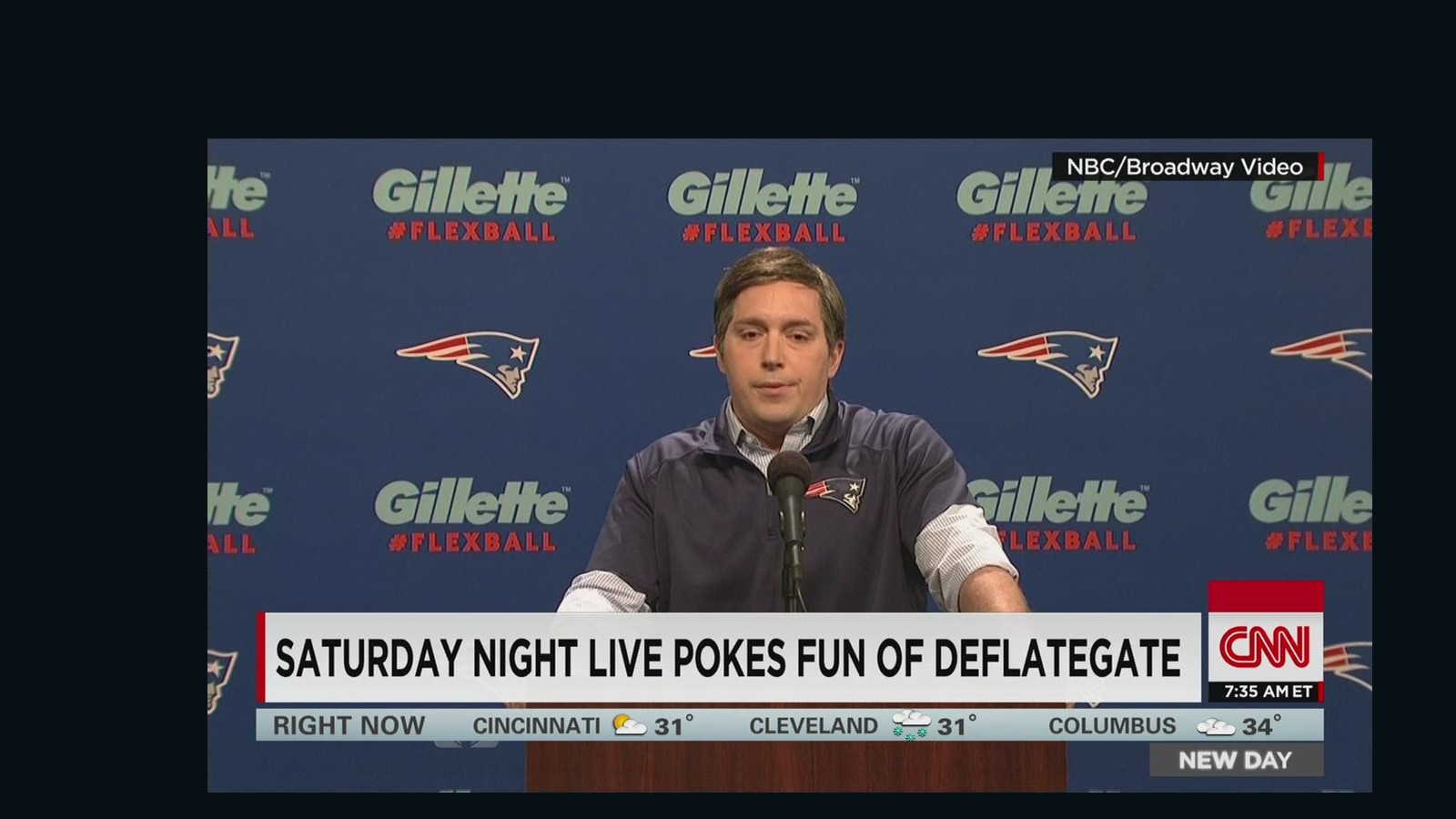Click the Cincinnati partly sunny weather icon
Screen dimensions: 1456x819
click(629, 725)
